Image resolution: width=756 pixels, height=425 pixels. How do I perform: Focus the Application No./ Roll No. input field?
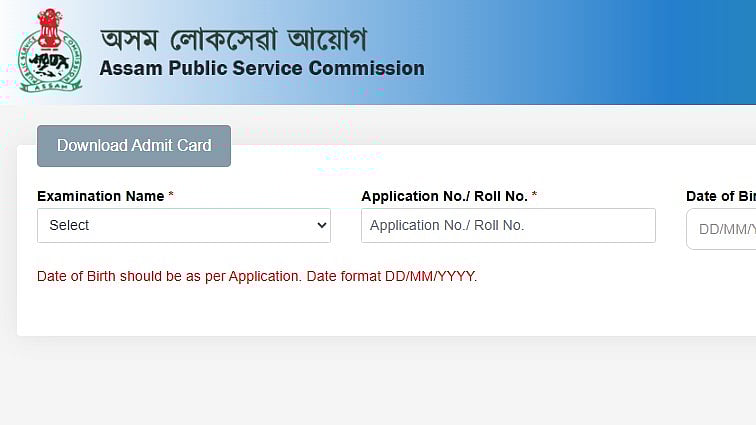508,225
